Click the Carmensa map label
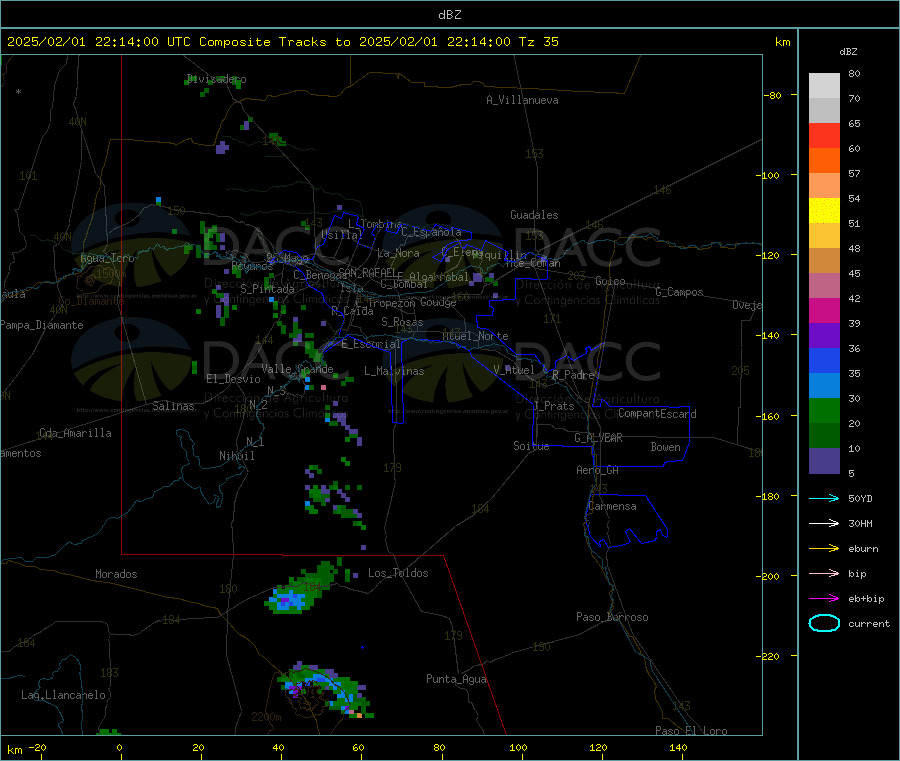This screenshot has width=900, height=761. tap(612, 506)
